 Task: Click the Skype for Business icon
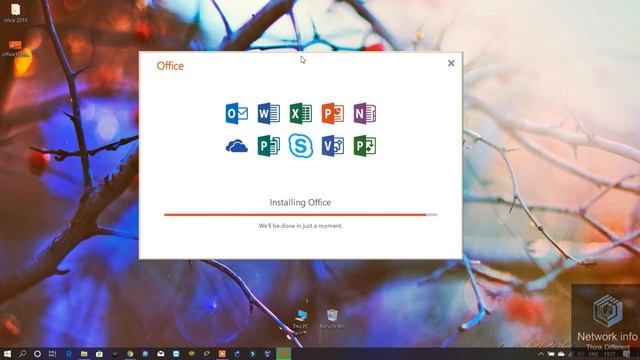coord(301,146)
